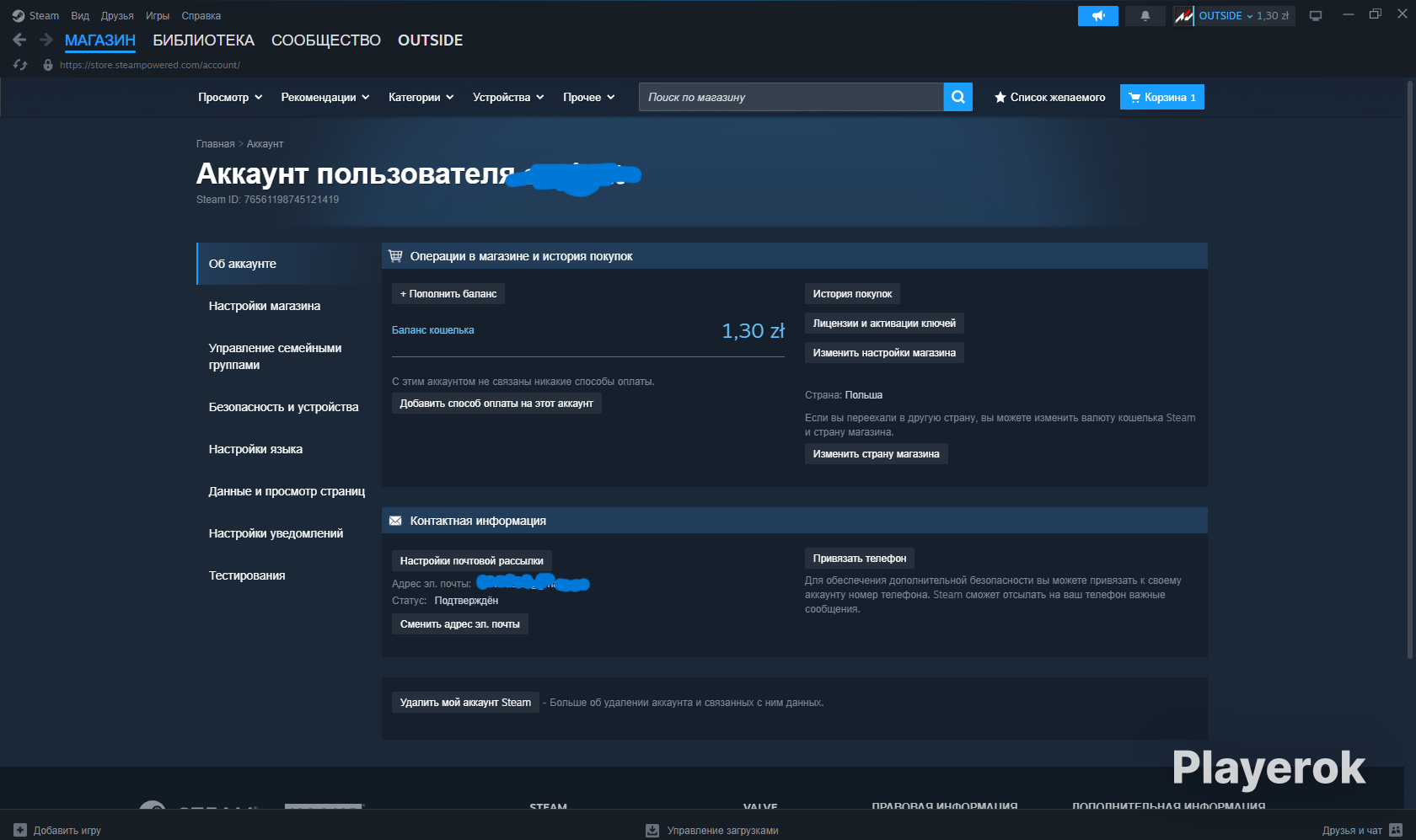This screenshot has width=1416, height=840.
Task: Click Изменить страну магазина button
Action: pyautogui.click(x=876, y=454)
